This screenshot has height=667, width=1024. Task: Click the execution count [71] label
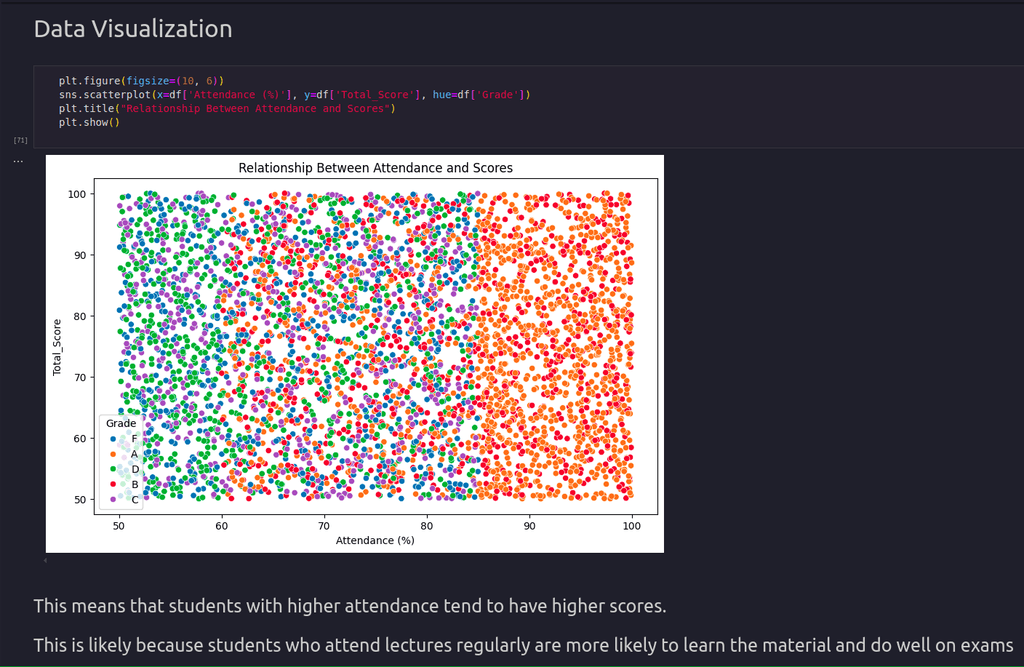(x=21, y=140)
